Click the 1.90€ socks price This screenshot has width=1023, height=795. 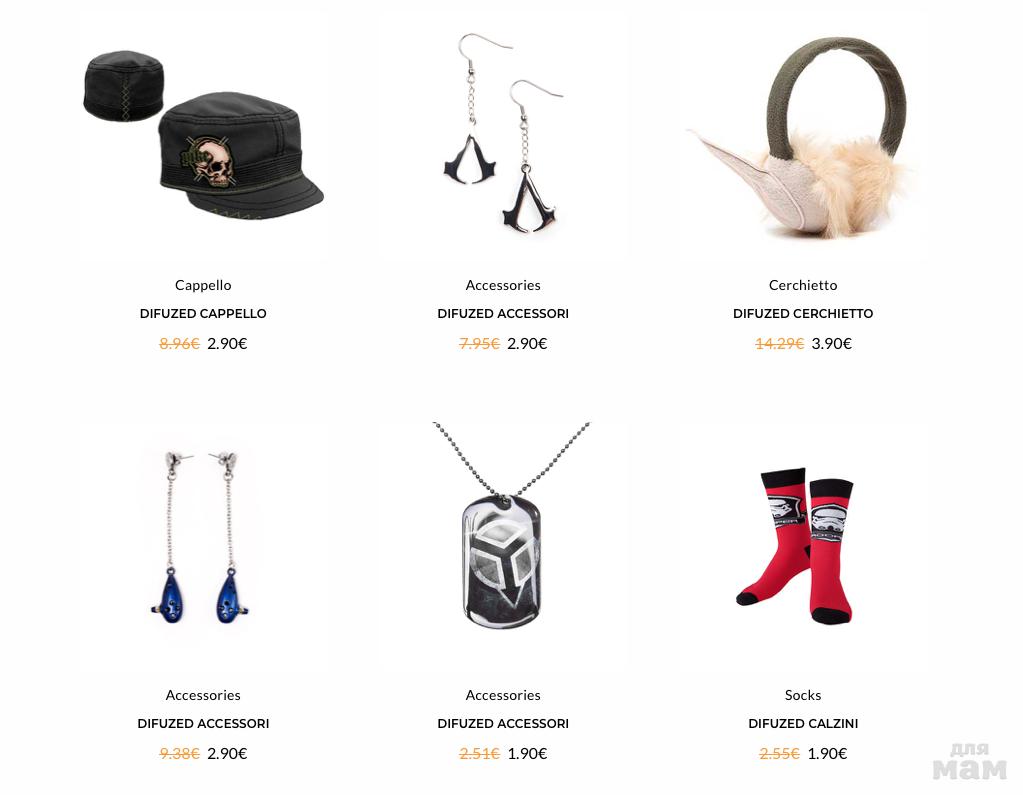point(827,754)
